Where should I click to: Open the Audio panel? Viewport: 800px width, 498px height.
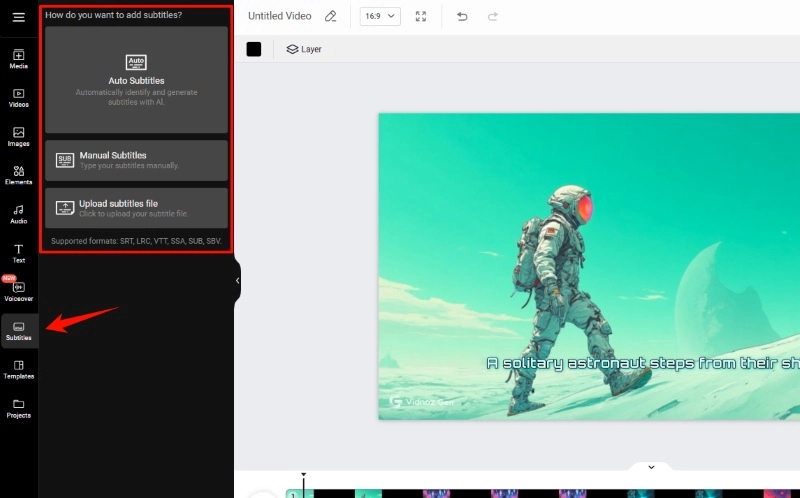(x=18, y=214)
